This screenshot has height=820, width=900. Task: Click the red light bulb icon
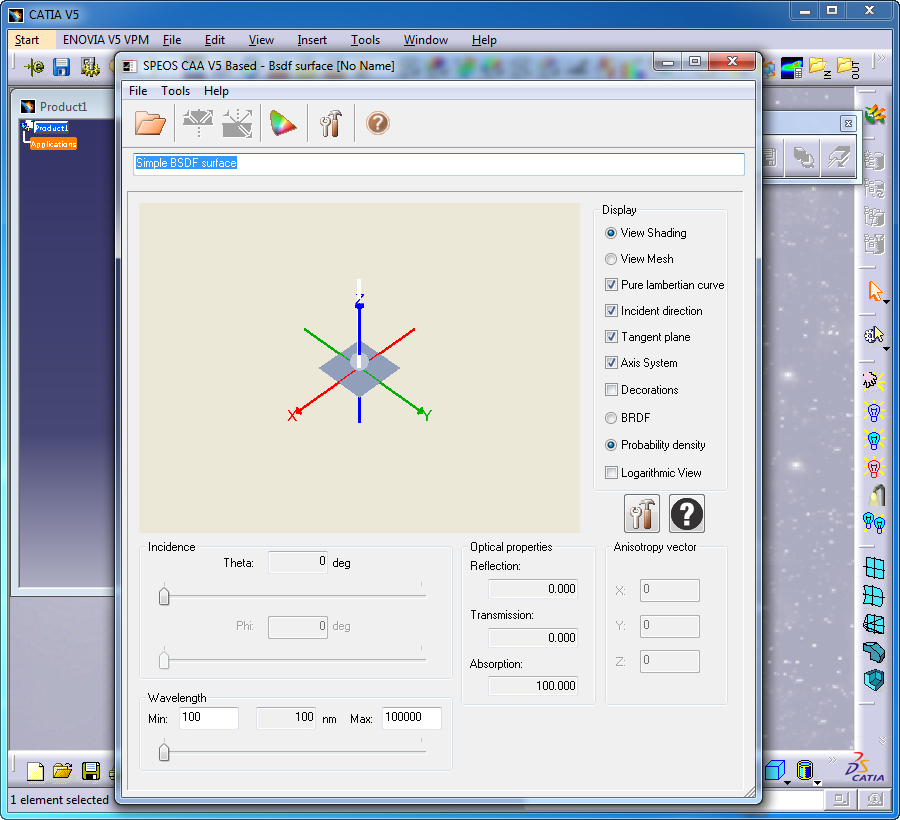coord(874,468)
